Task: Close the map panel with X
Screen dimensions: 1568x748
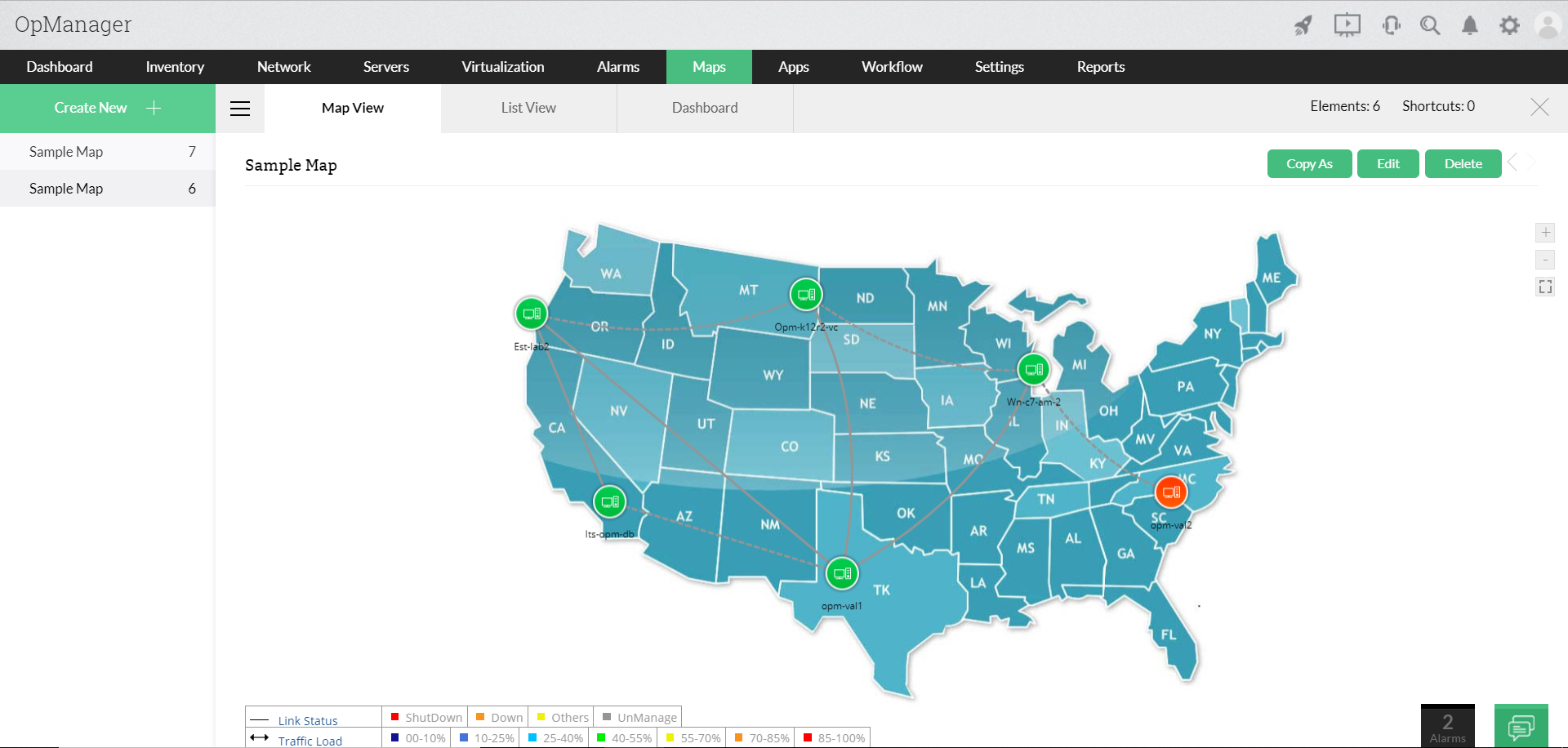Action: click(x=1539, y=107)
